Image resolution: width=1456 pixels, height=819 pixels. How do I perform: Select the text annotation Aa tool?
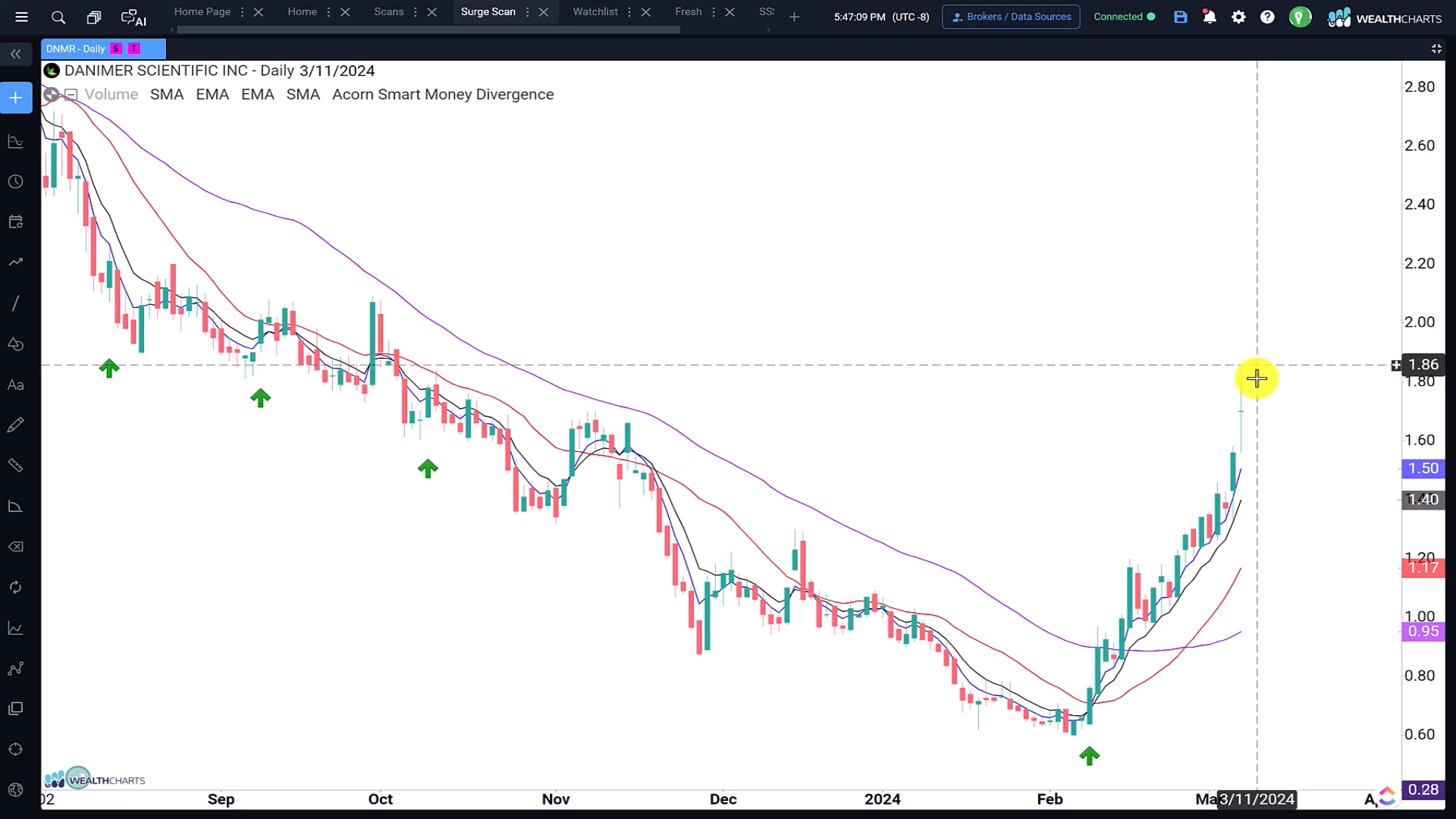pos(16,384)
